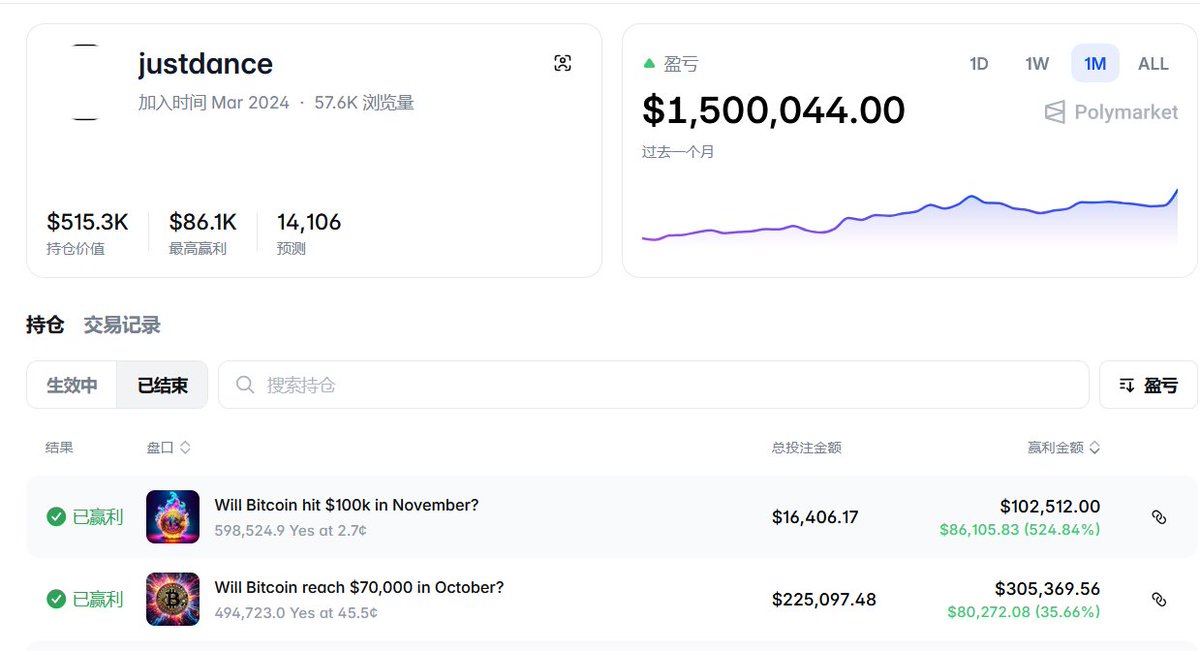The width and height of the screenshot is (1200, 651).
Task: Click the Bitcoin $70,000 October market thumbnail
Action: click(172, 599)
